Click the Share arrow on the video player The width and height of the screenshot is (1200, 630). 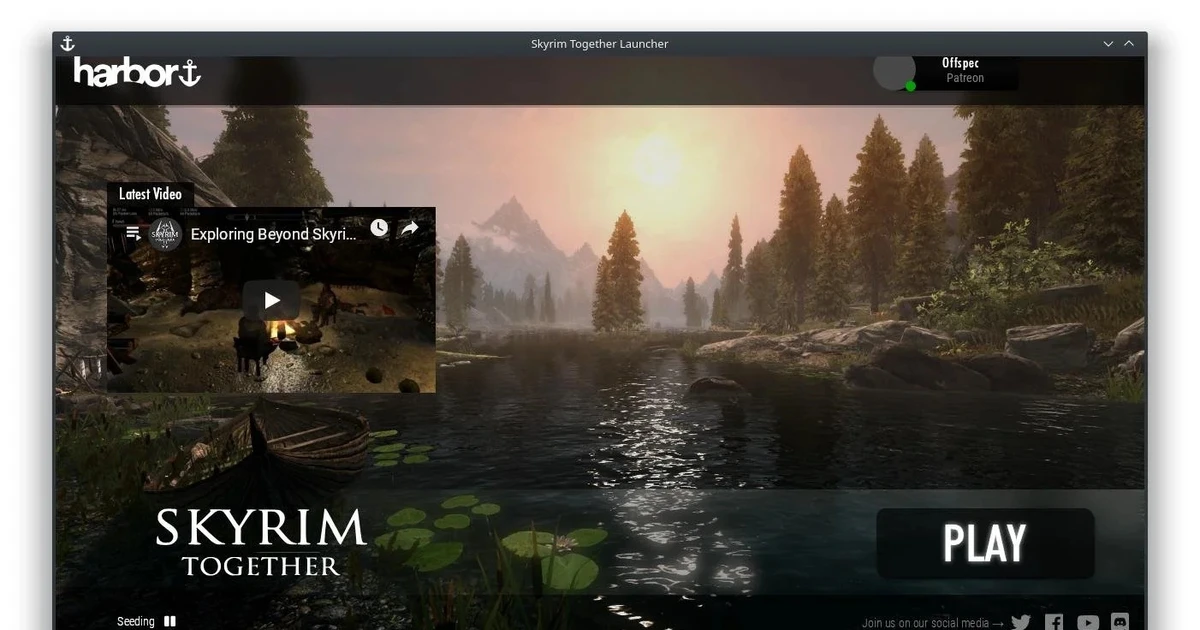pyautogui.click(x=408, y=227)
